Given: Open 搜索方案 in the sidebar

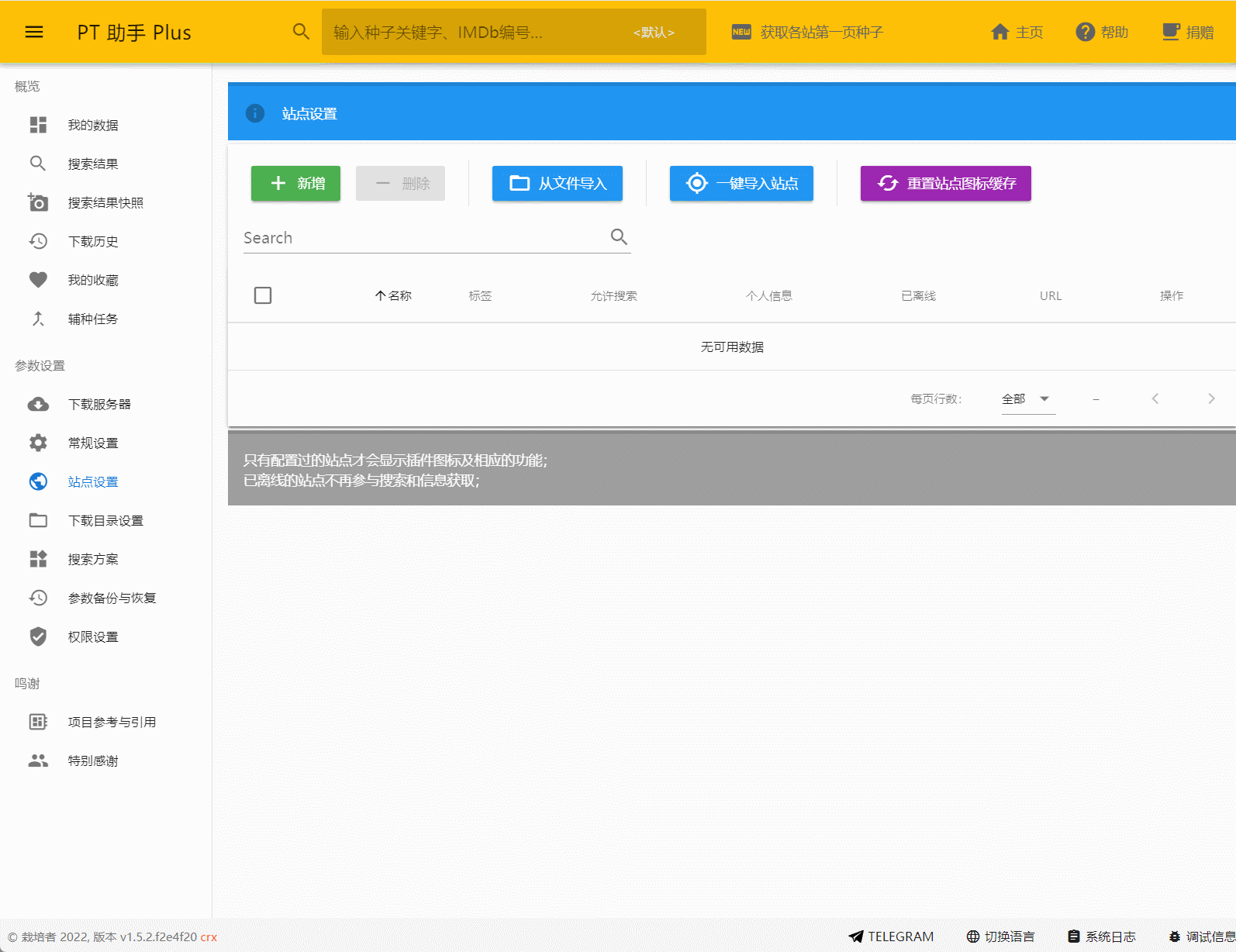Looking at the screenshot, I should pyautogui.click(x=105, y=559).
